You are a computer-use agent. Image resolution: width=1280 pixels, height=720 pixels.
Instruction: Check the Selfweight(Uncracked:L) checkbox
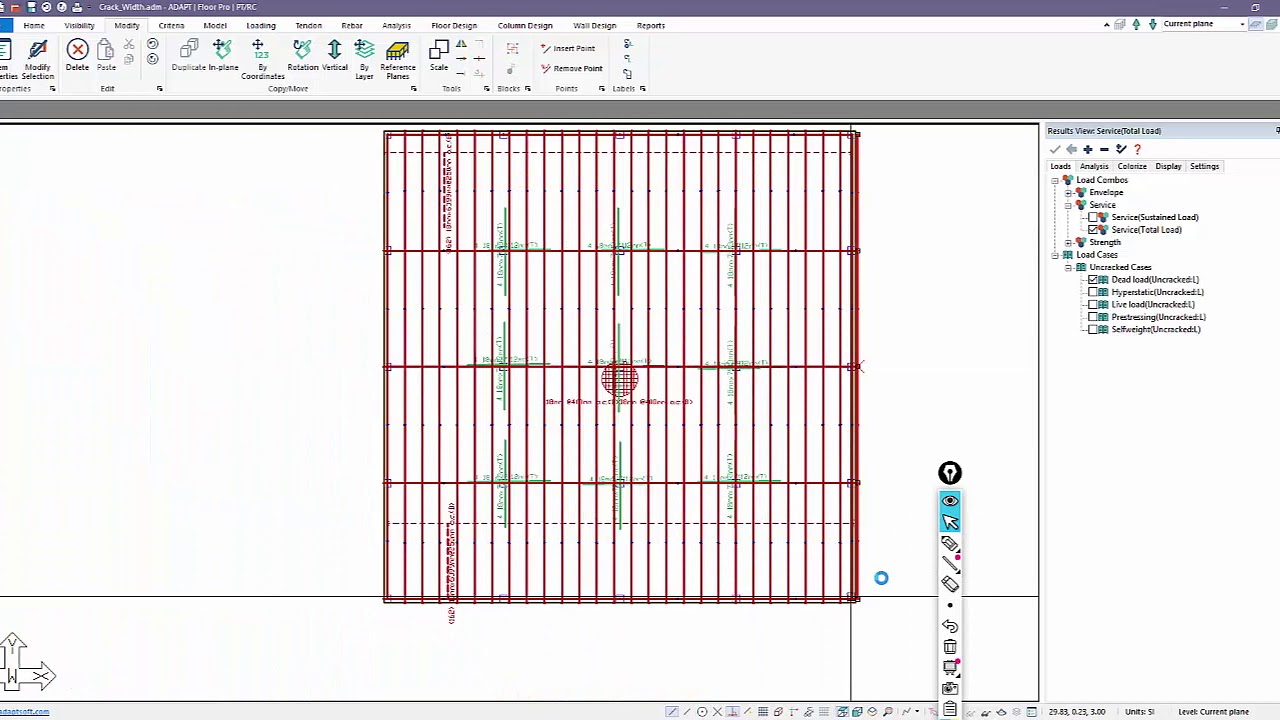(x=1093, y=330)
